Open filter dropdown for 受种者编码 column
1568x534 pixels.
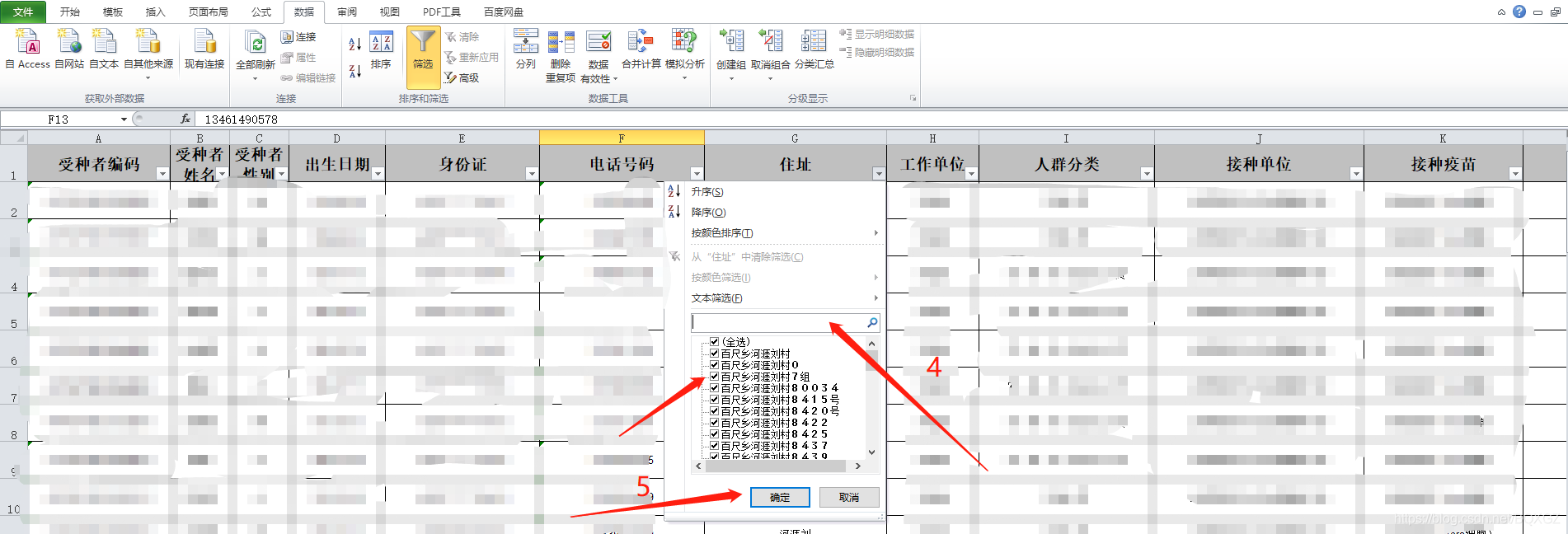[162, 174]
